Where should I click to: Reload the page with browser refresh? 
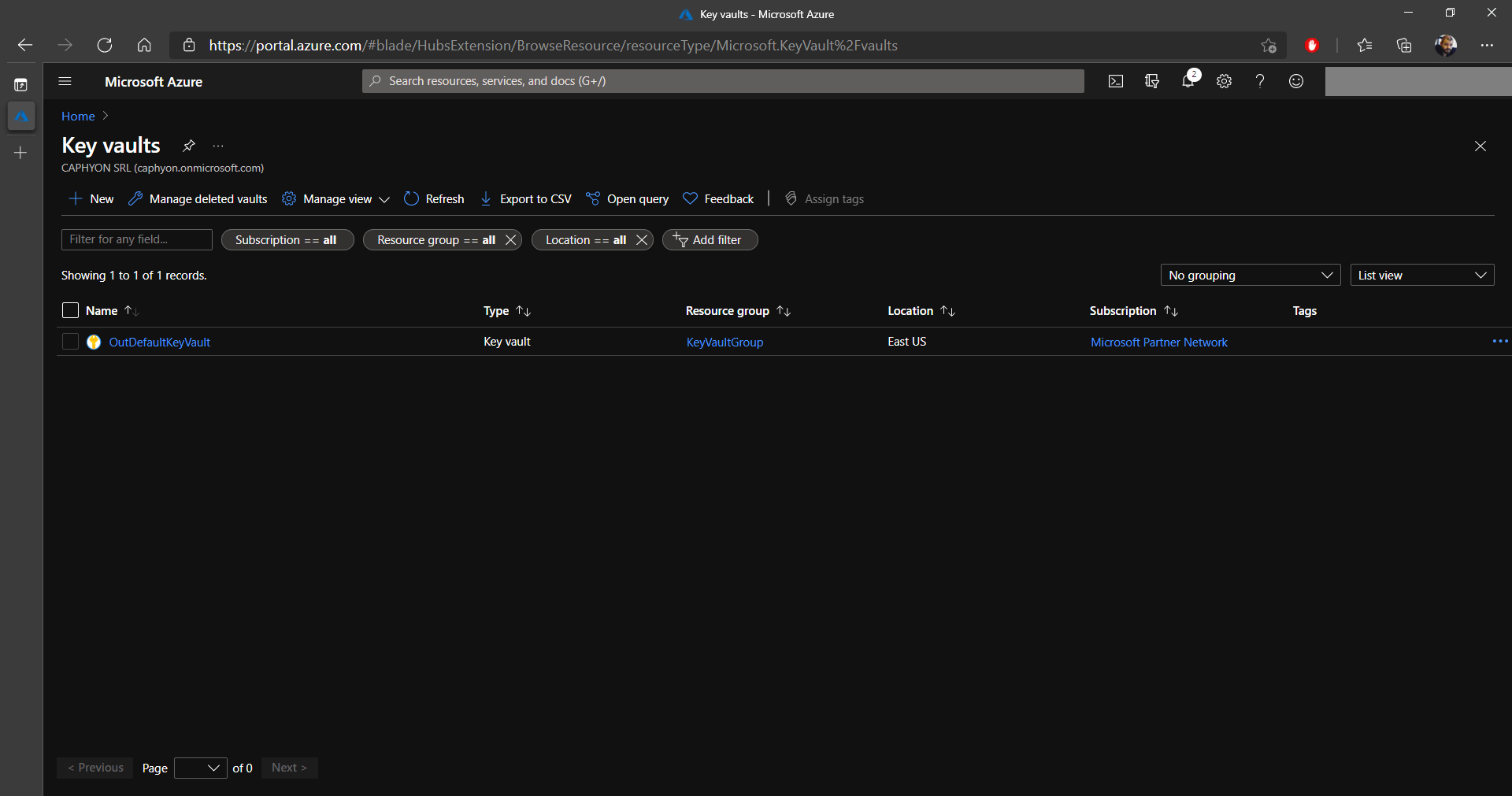click(x=105, y=46)
